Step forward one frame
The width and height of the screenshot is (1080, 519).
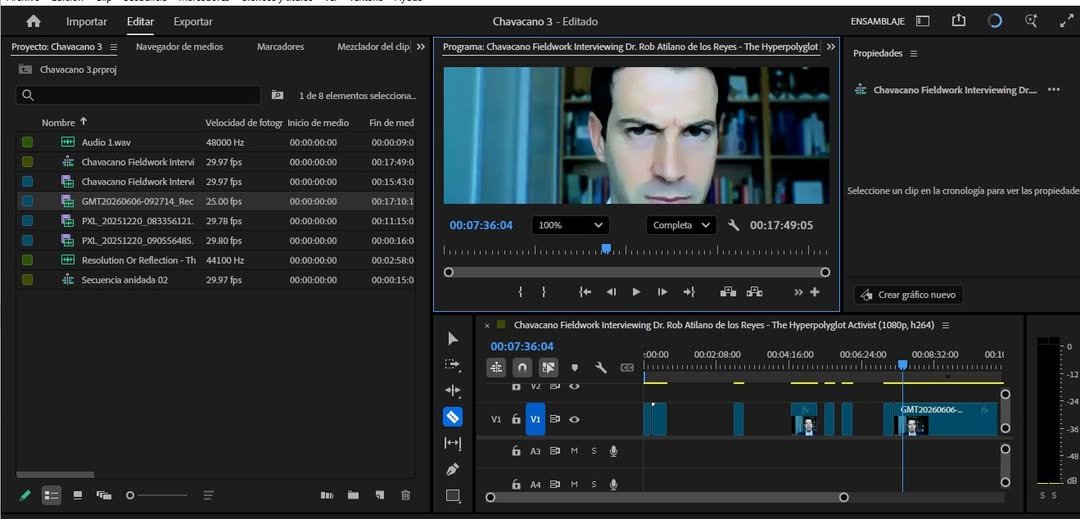tap(662, 292)
